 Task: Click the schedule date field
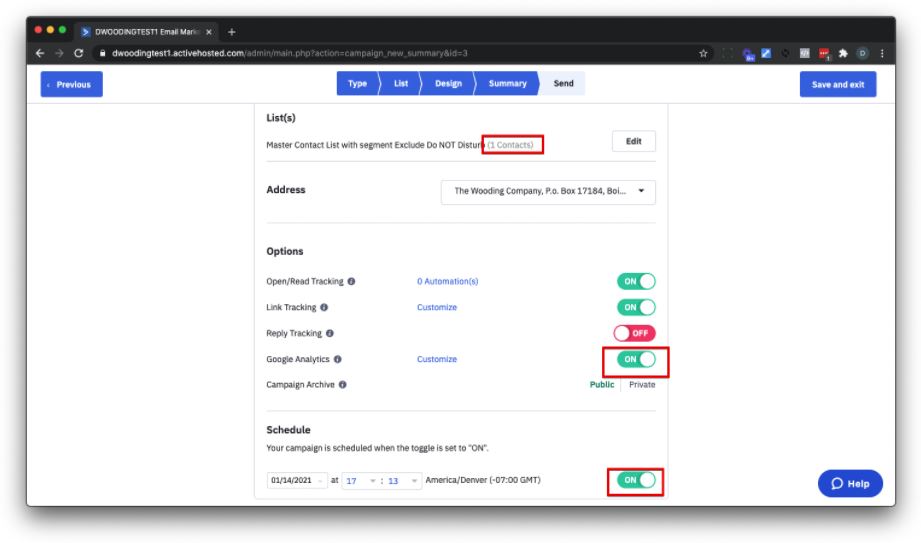click(x=291, y=481)
